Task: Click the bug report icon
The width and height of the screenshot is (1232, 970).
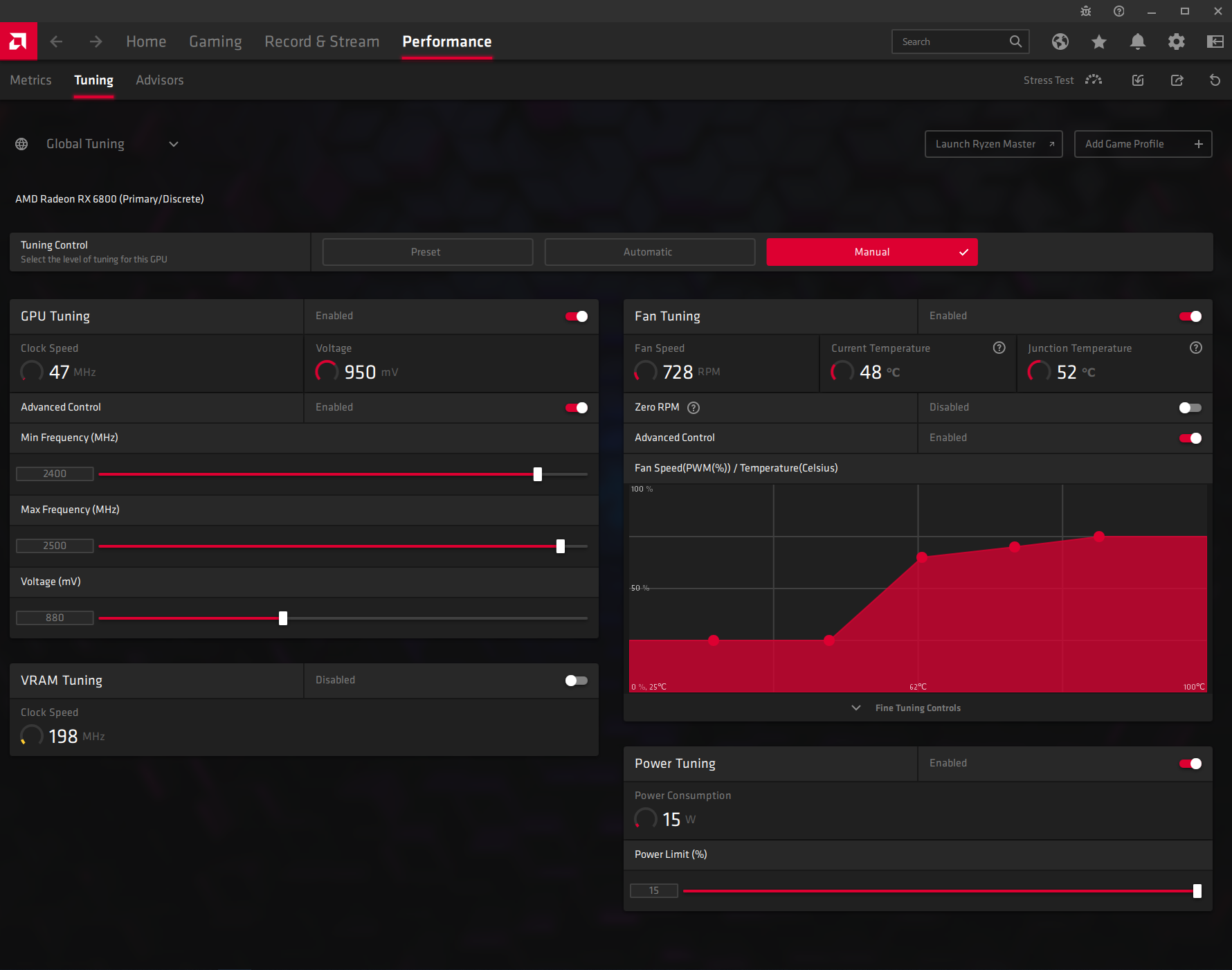Action: [1085, 11]
